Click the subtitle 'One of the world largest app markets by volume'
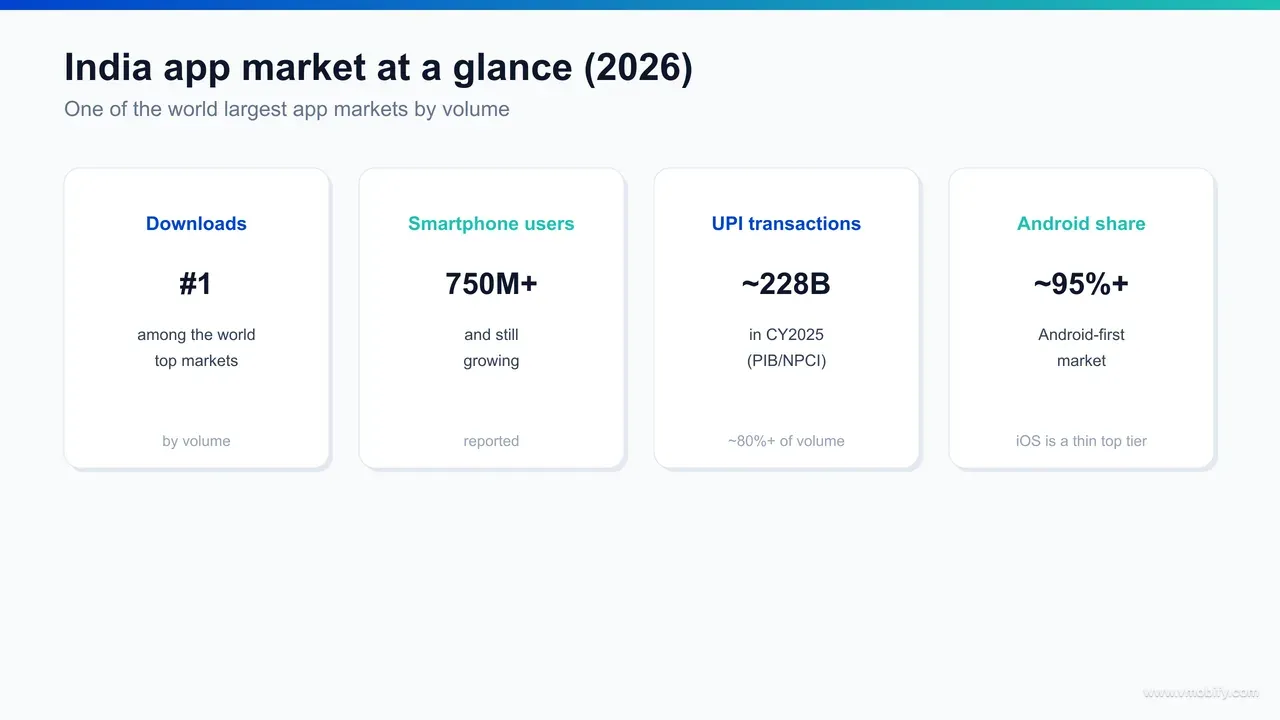The image size is (1280, 720). [x=287, y=109]
